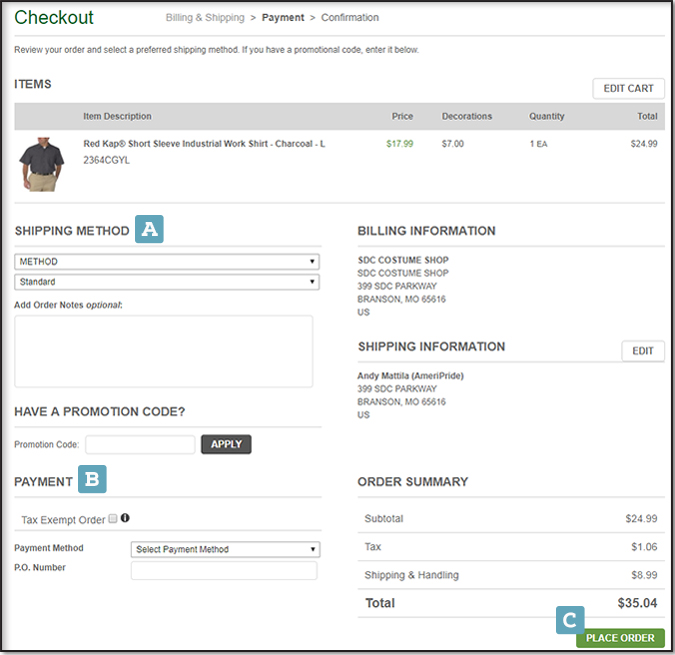675x655 pixels.
Task: Click the A callout marker badge
Action: [149, 229]
